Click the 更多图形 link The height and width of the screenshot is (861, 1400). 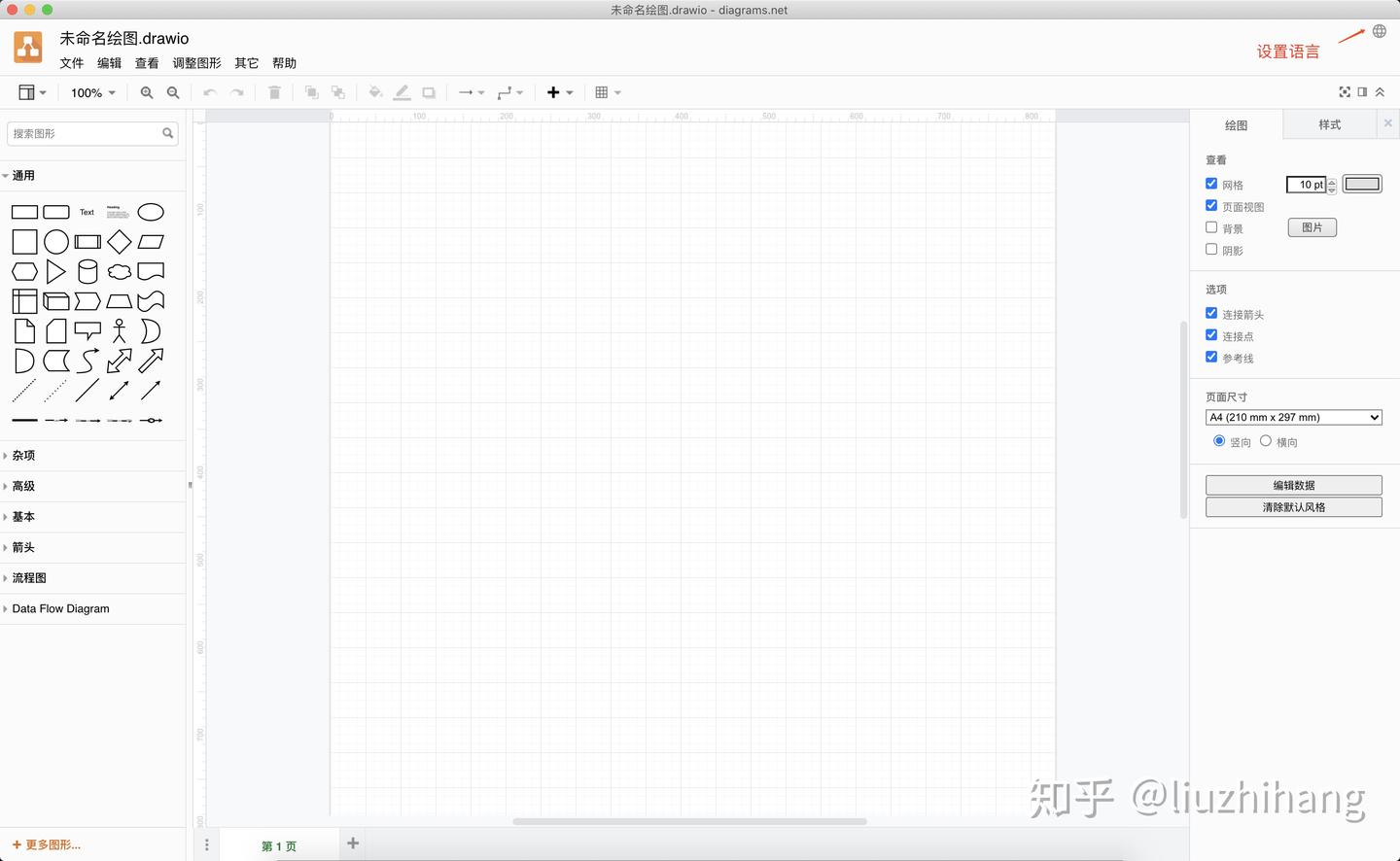click(x=47, y=845)
